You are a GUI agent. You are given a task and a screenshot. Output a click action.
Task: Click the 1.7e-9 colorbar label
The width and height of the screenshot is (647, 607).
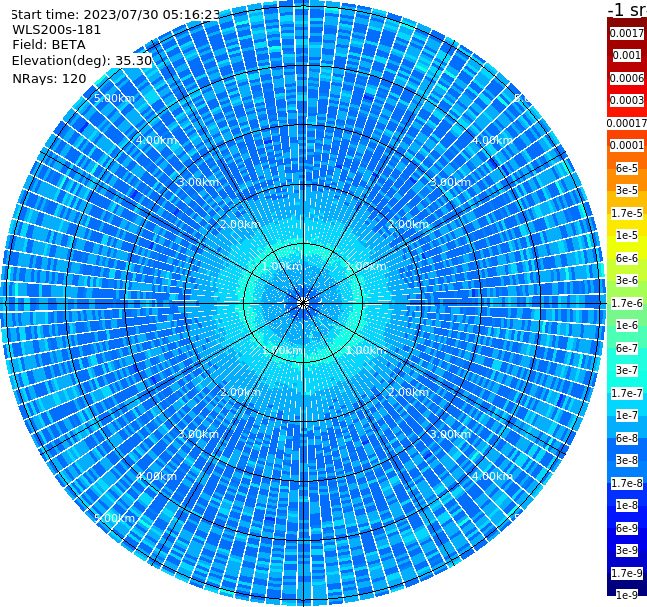coord(627,573)
